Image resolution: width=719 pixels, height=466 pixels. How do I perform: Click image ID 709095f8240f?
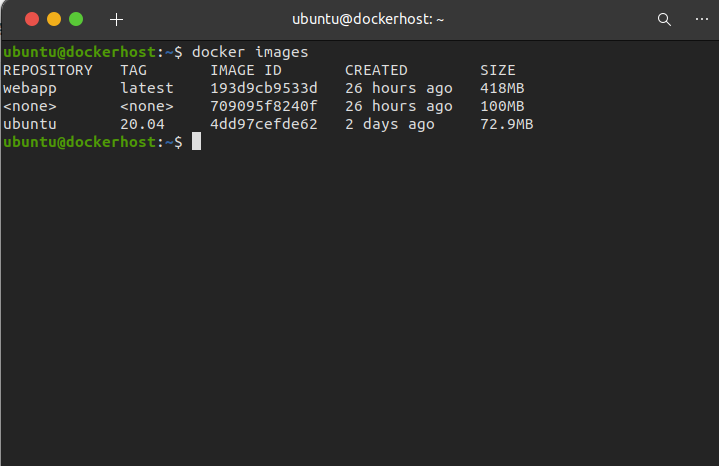(264, 106)
